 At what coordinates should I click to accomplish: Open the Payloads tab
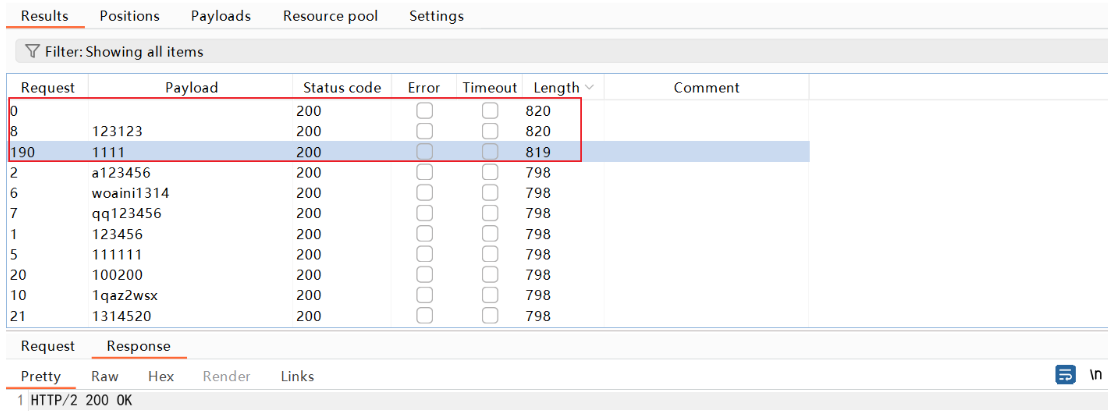[221, 16]
